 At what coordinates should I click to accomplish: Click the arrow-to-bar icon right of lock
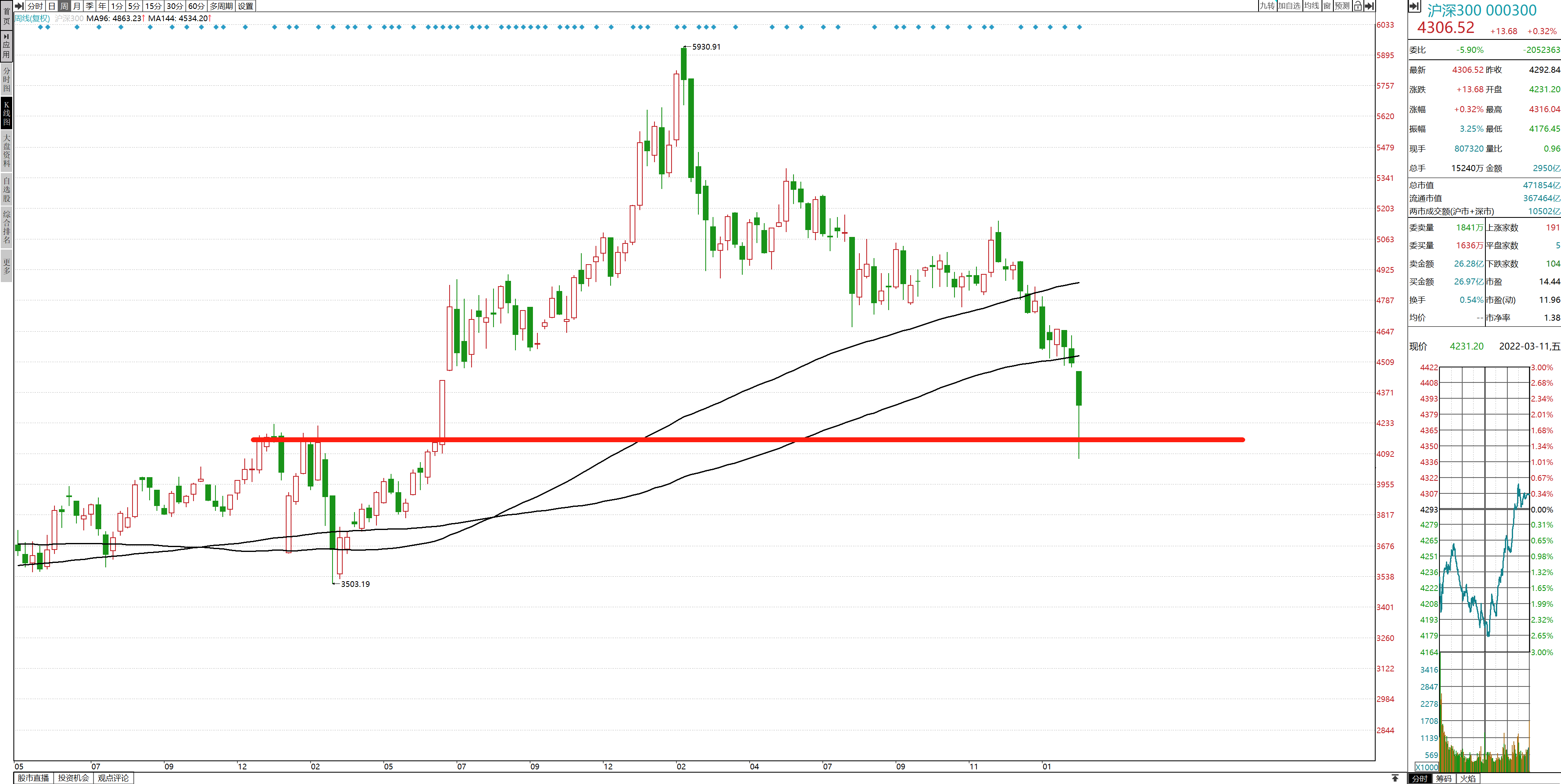tap(1369, 6)
